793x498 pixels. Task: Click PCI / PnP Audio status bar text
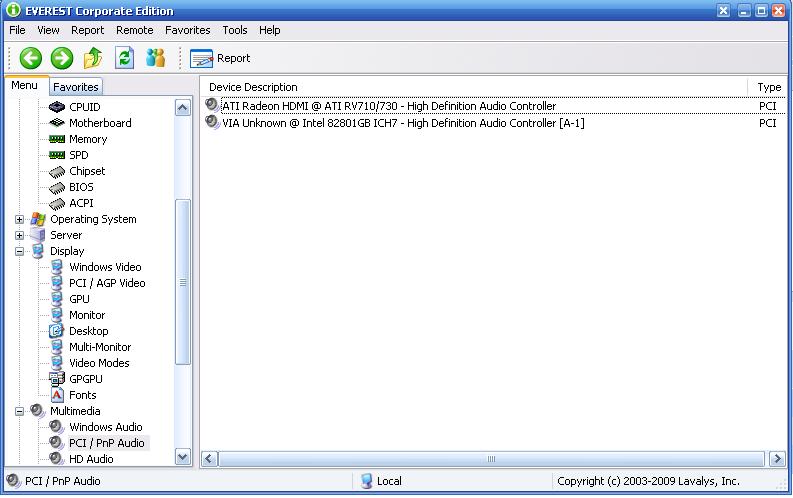tap(63, 481)
